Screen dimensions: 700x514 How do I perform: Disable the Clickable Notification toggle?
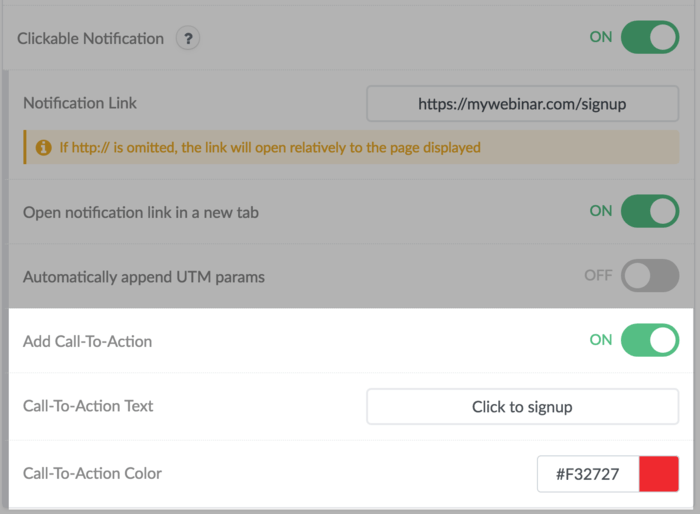(x=649, y=38)
